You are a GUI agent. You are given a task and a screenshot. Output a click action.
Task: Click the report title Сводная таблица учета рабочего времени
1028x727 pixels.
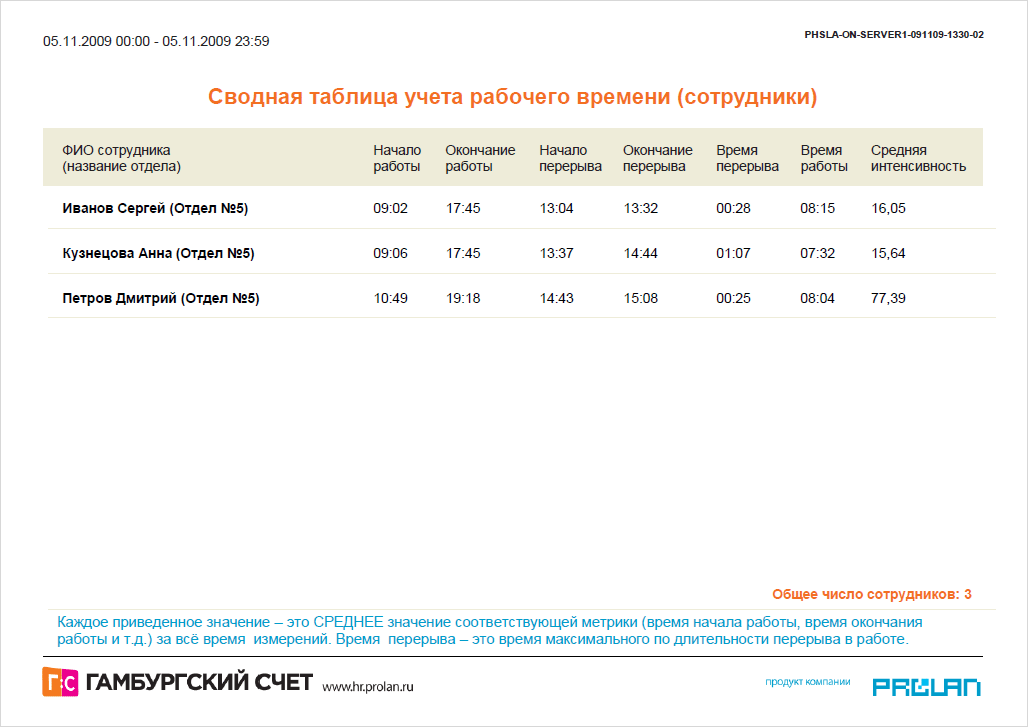(513, 96)
